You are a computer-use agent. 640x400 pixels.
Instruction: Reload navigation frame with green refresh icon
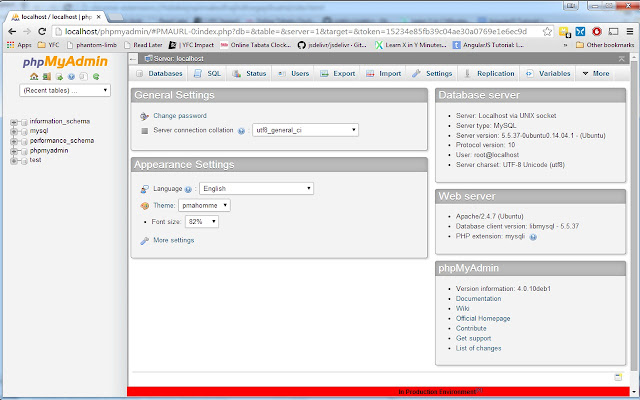(96, 77)
